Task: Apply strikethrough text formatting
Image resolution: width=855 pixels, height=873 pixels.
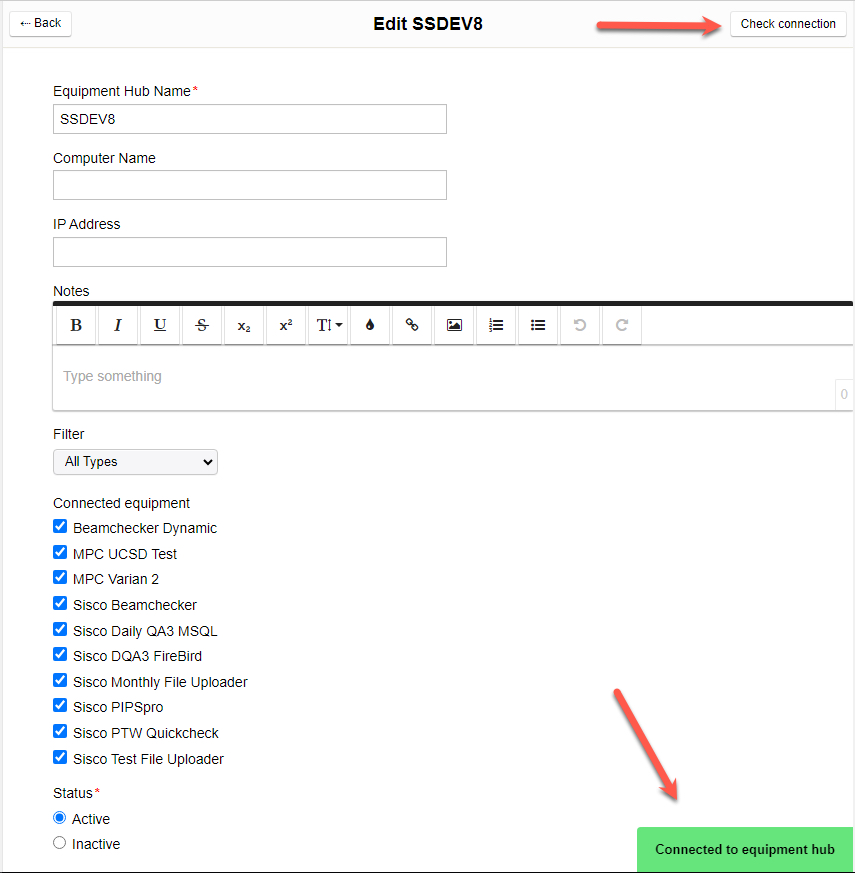Action: tap(202, 325)
